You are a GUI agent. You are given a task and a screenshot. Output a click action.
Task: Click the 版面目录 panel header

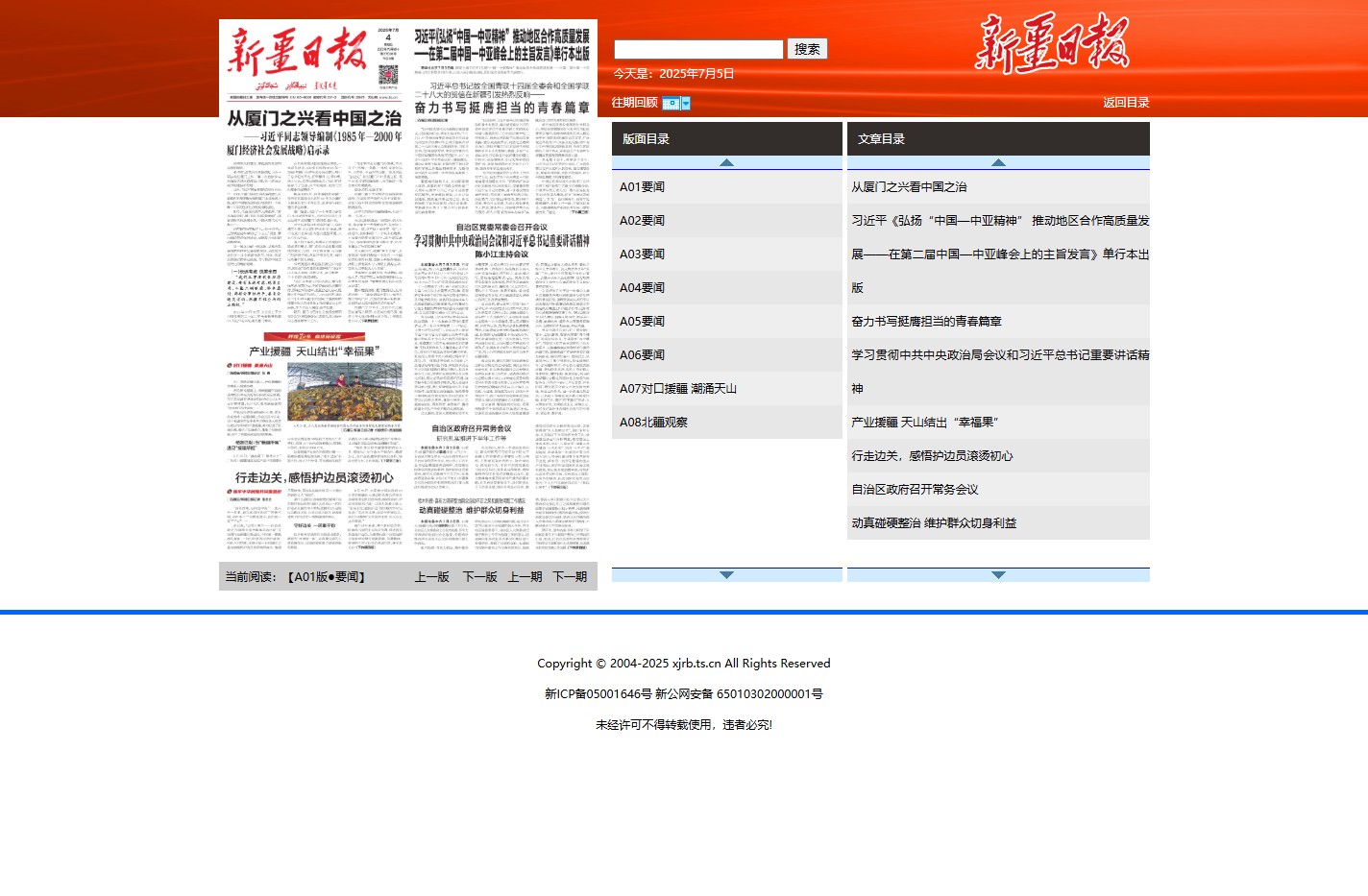click(x=727, y=139)
